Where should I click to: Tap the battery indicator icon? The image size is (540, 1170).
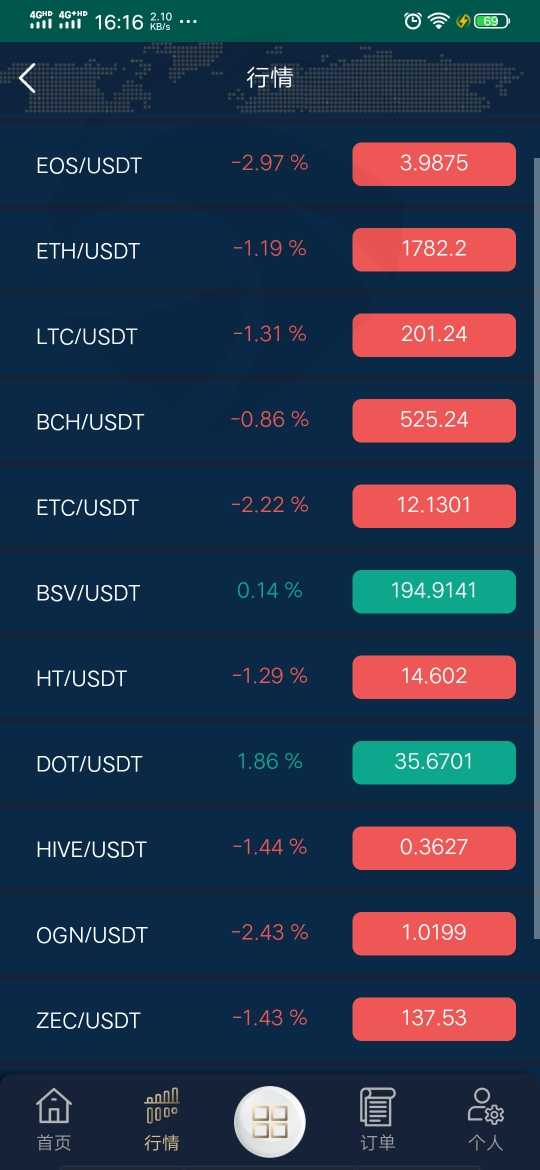coord(492,21)
